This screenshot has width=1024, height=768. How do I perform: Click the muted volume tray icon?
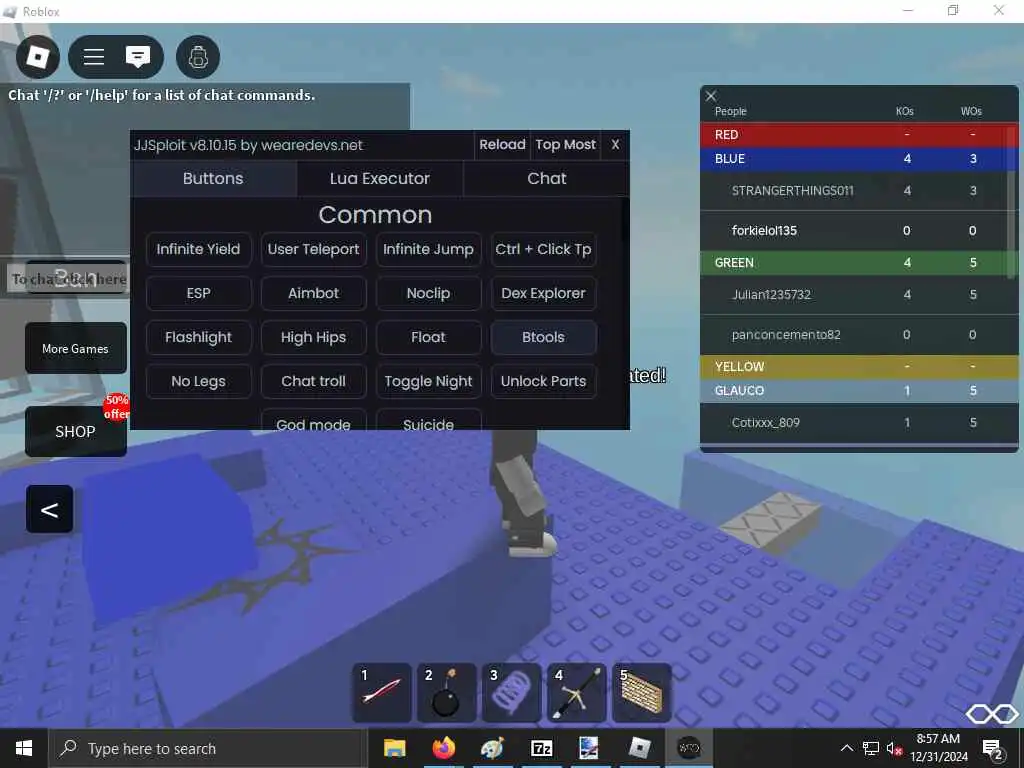[893, 749]
